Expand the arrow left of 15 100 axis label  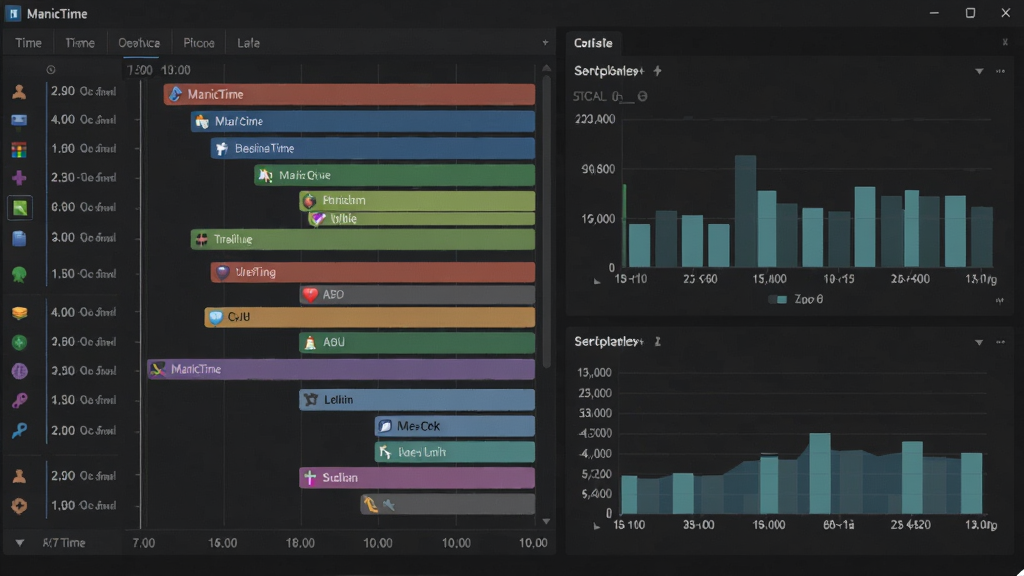[x=596, y=526]
